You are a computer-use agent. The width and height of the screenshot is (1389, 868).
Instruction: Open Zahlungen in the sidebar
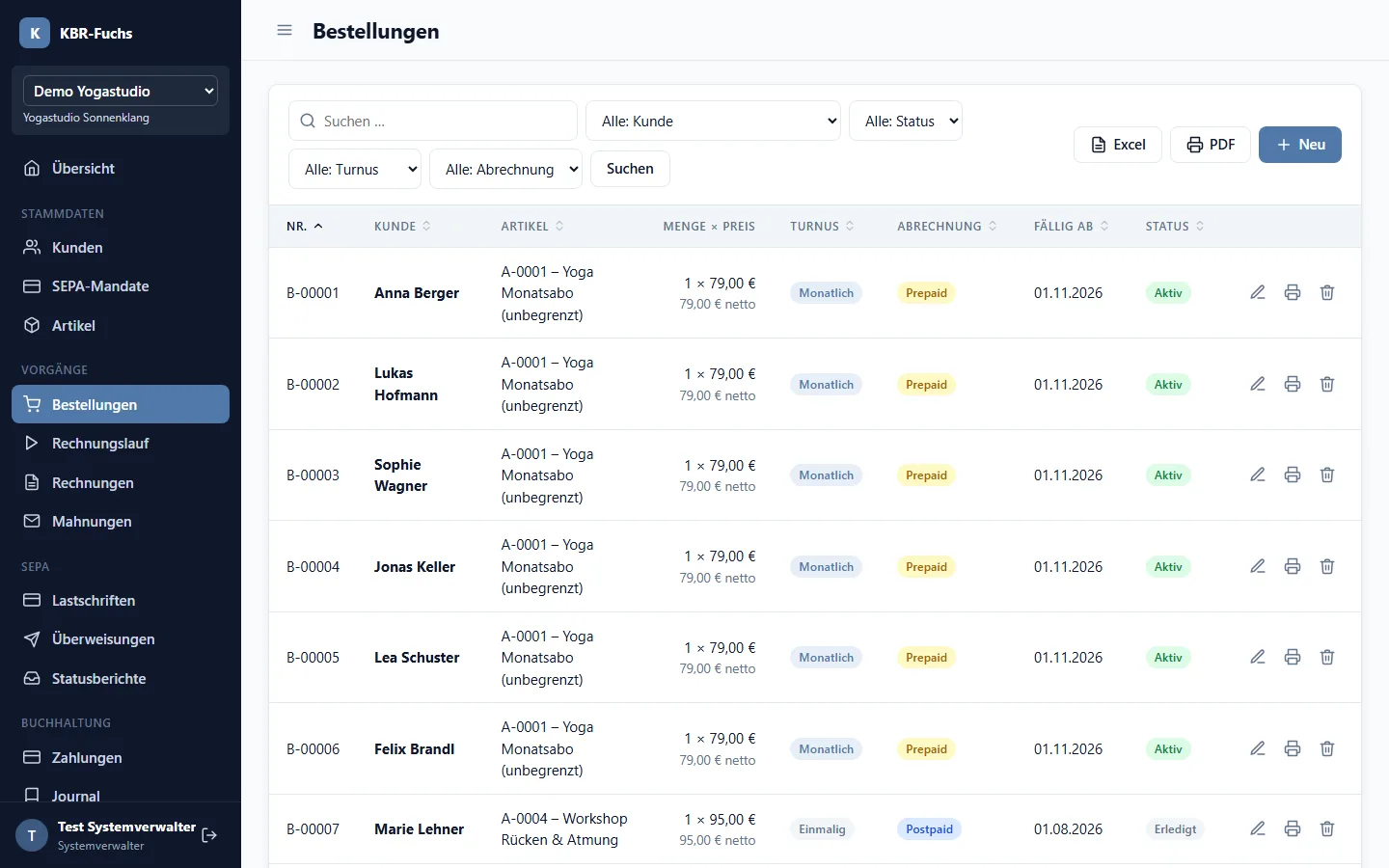coord(121,758)
